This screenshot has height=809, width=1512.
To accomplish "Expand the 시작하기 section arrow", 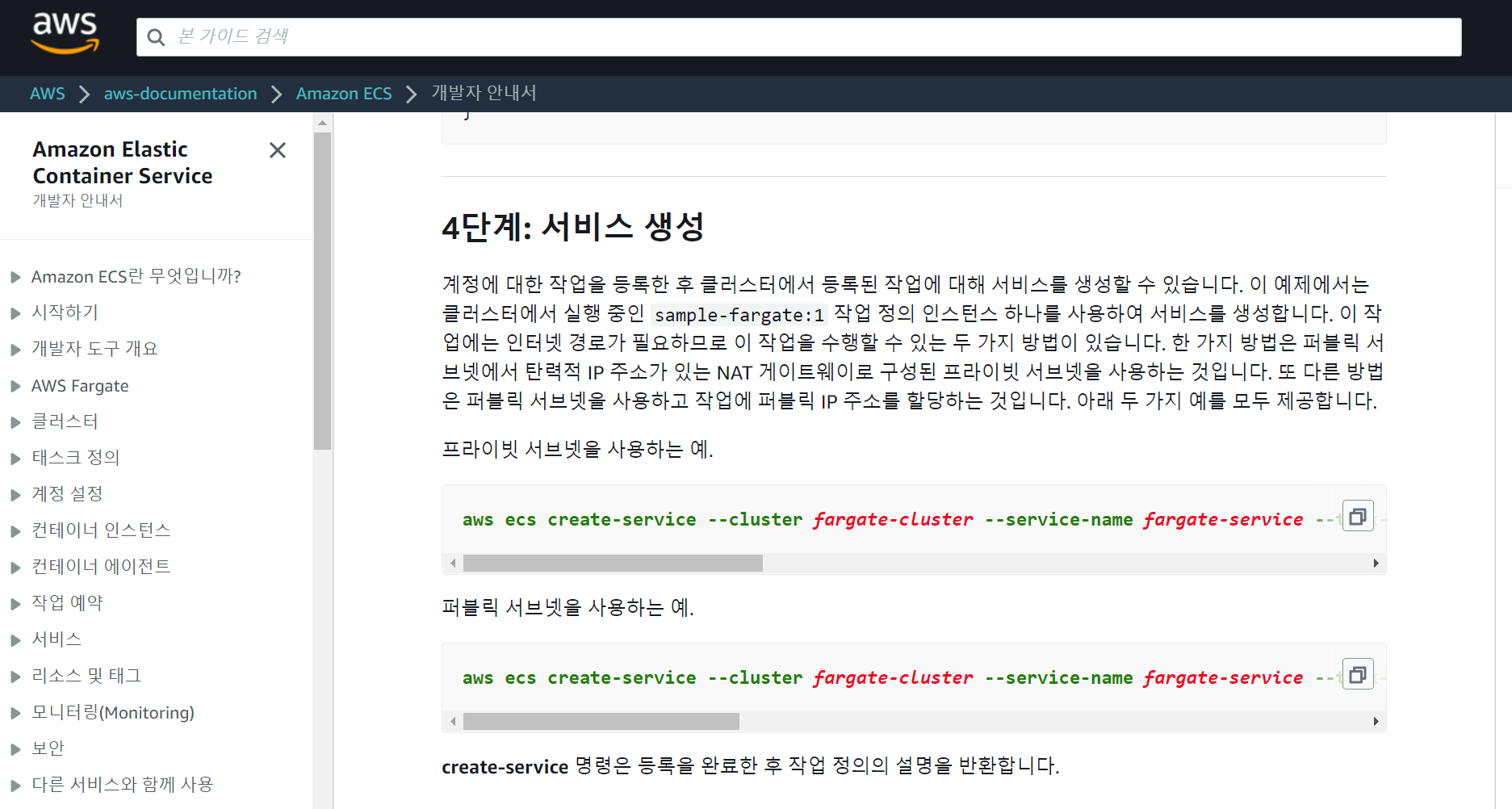I will (15, 313).
